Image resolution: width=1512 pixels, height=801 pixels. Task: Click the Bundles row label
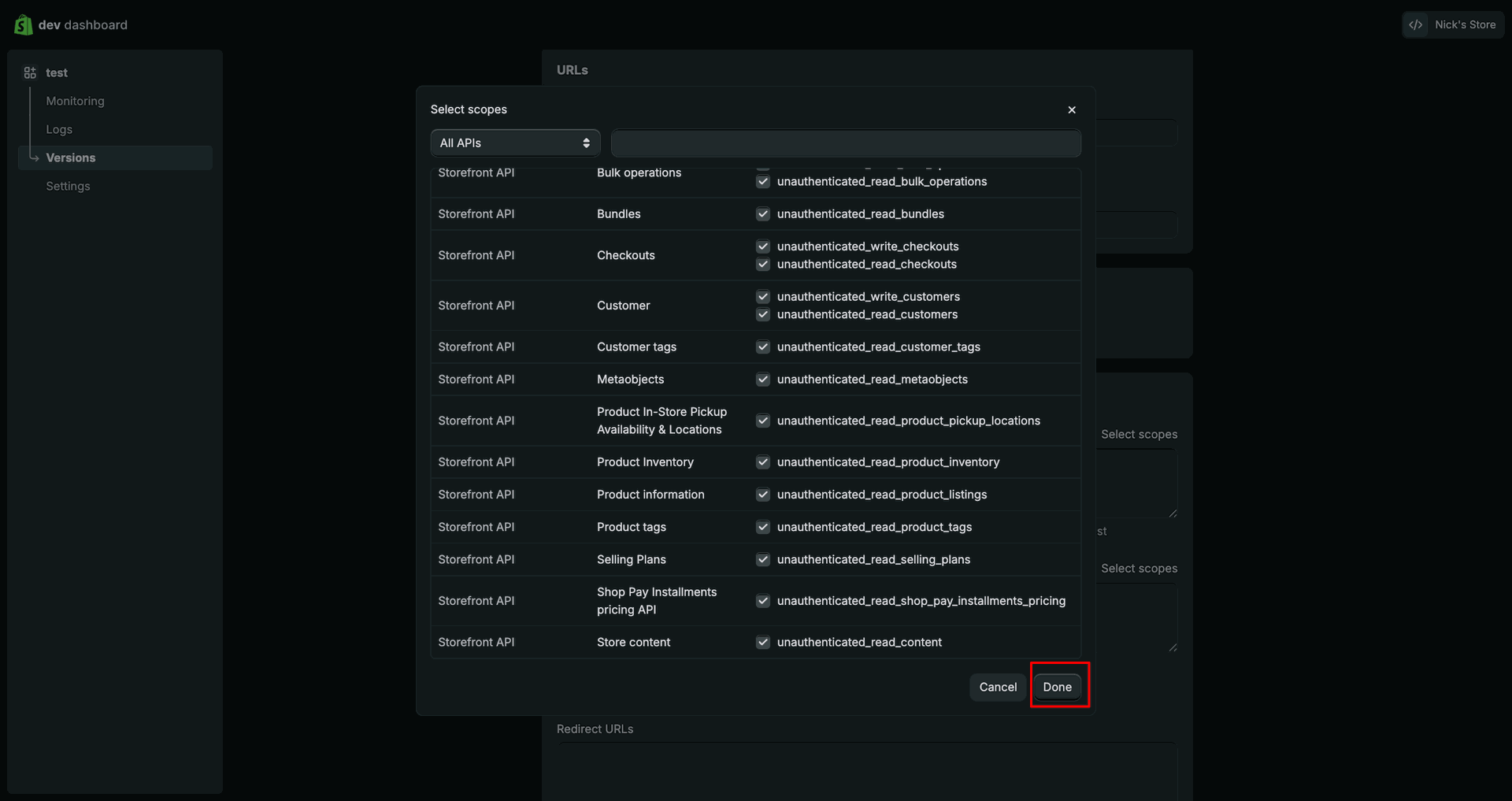tap(619, 214)
